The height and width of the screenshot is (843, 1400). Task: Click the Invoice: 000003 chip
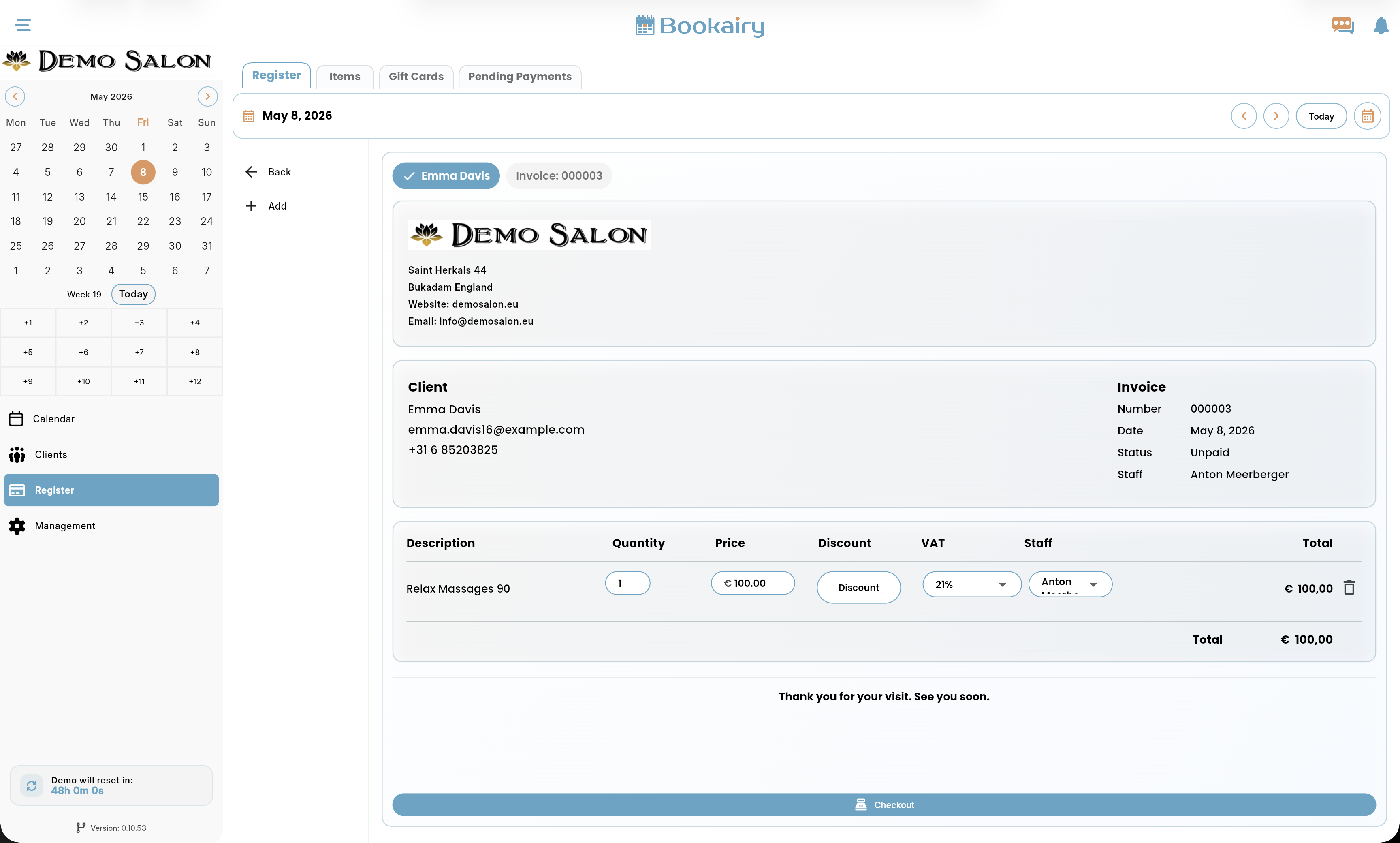tap(559, 175)
